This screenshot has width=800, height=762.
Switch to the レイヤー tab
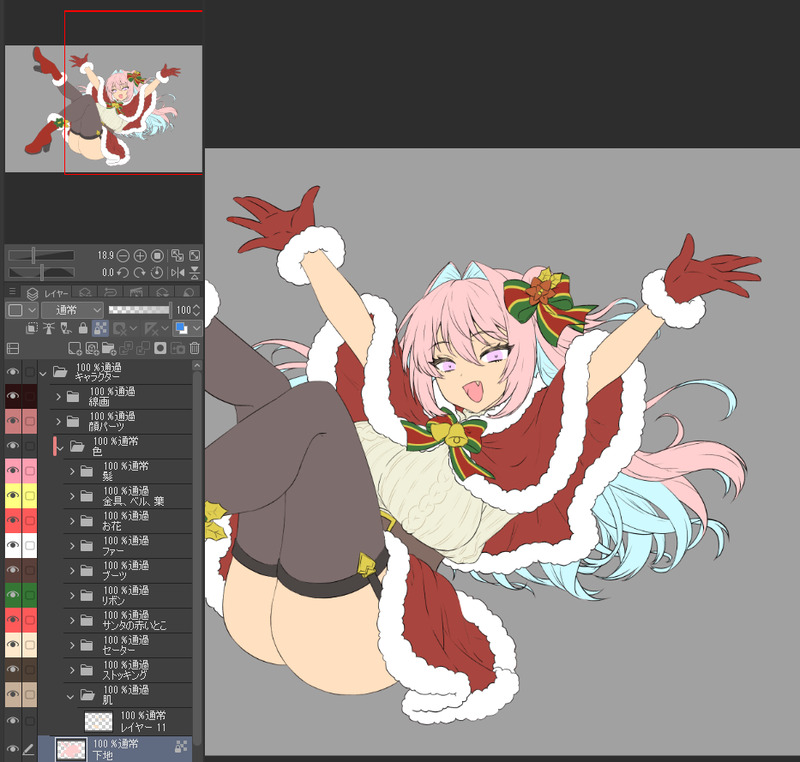point(47,293)
